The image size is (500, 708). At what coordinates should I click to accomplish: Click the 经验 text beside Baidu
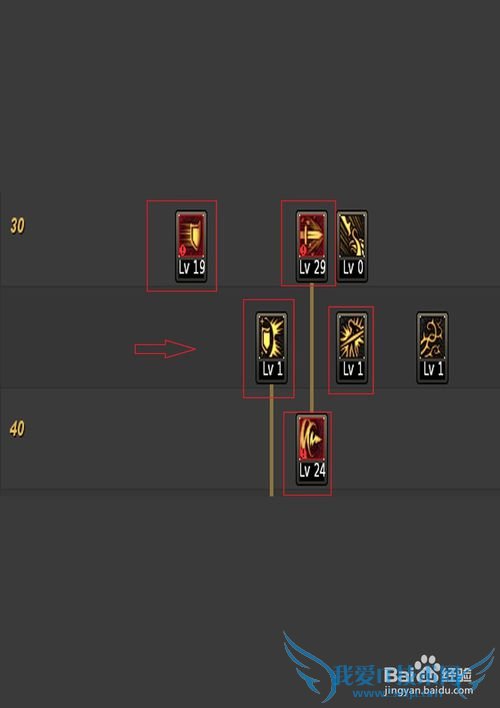click(x=457, y=675)
